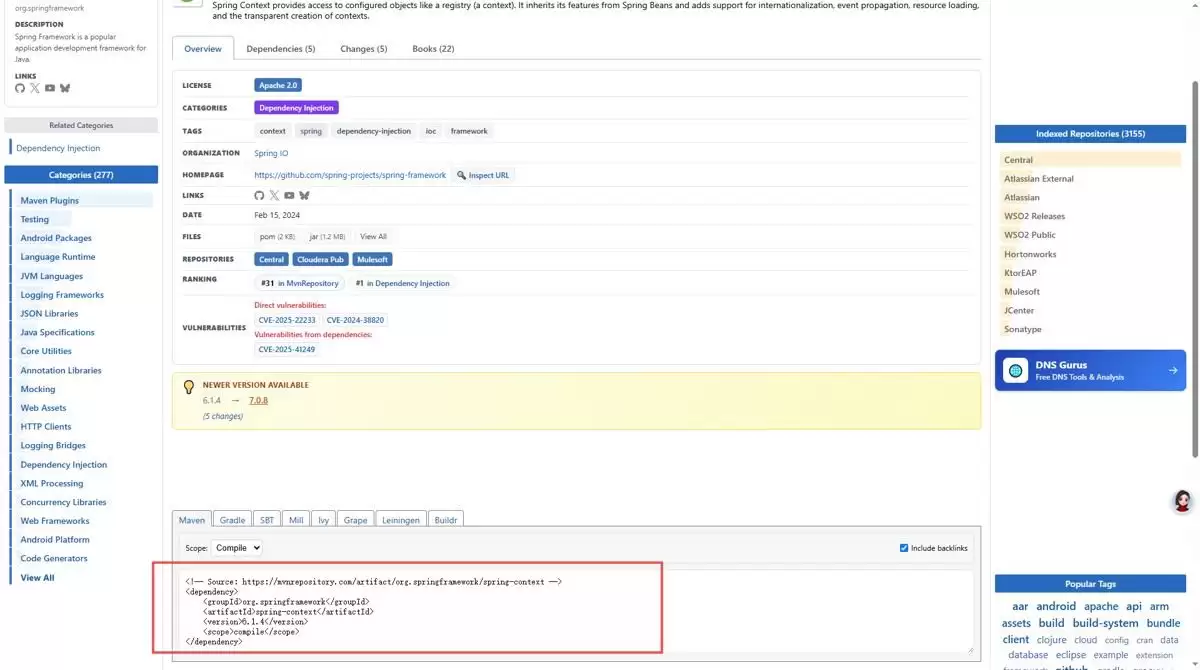Select the Overview tab

(203, 49)
